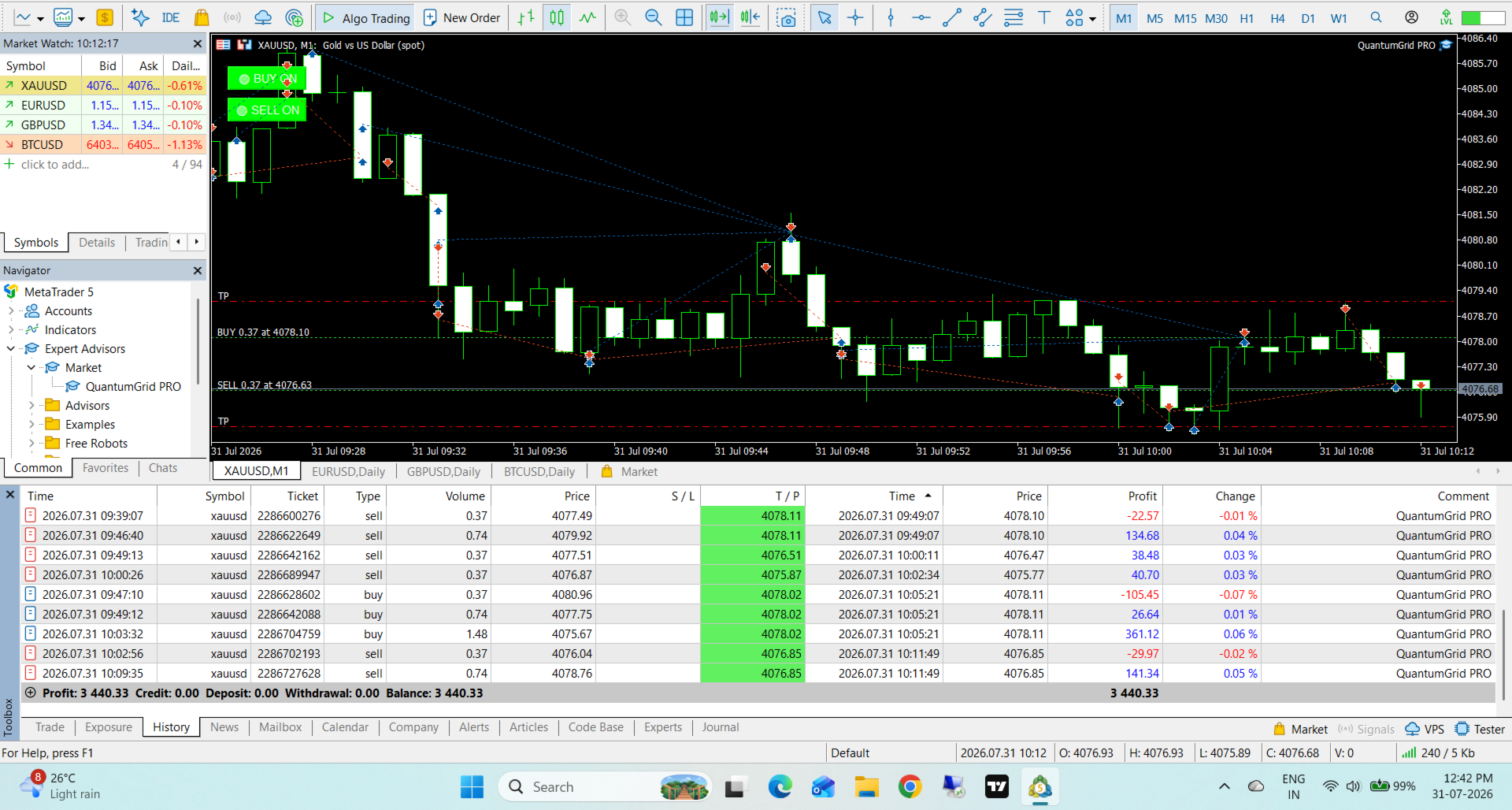Switch to the BTCUSD,Daily chart tab

[539, 472]
